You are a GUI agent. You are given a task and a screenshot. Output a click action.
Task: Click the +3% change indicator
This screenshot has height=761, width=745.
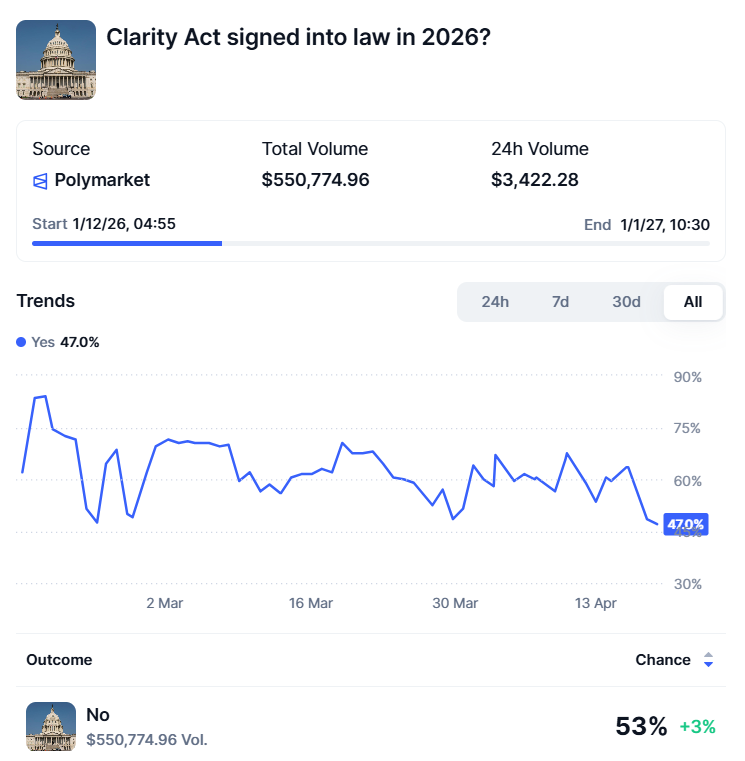[698, 727]
